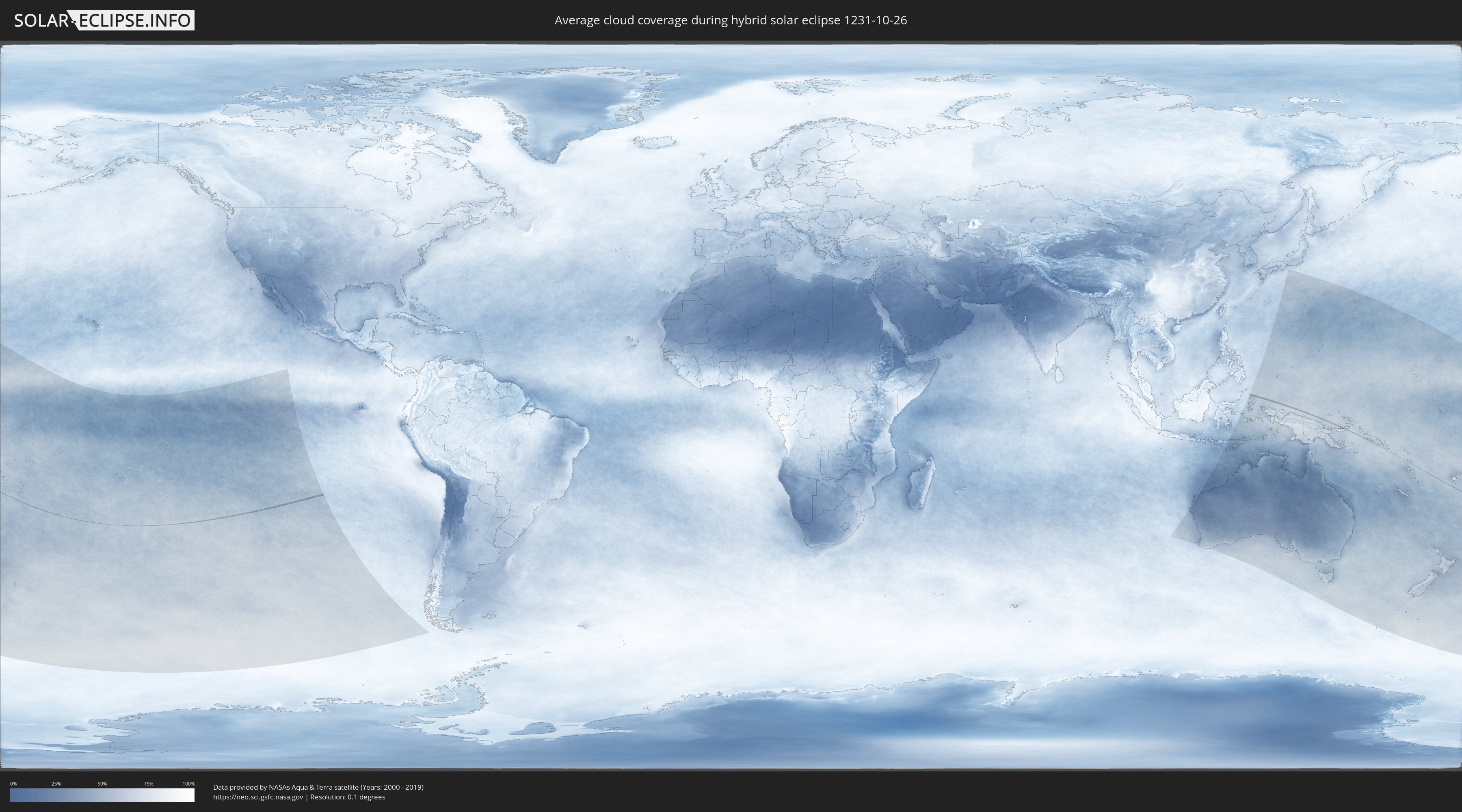Click the "75%" legend label

[148, 784]
